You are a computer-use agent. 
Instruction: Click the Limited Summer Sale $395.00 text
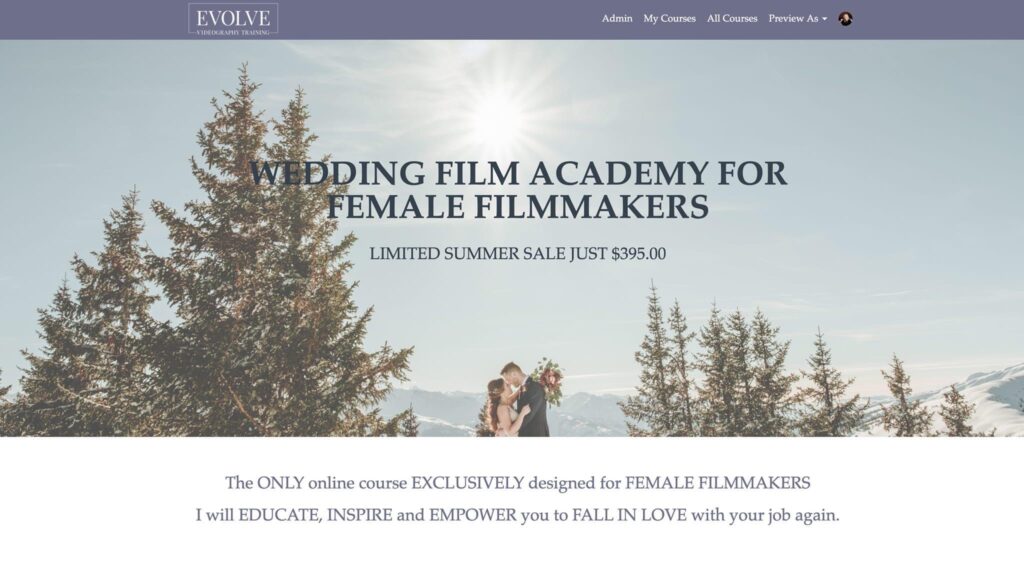[518, 254]
